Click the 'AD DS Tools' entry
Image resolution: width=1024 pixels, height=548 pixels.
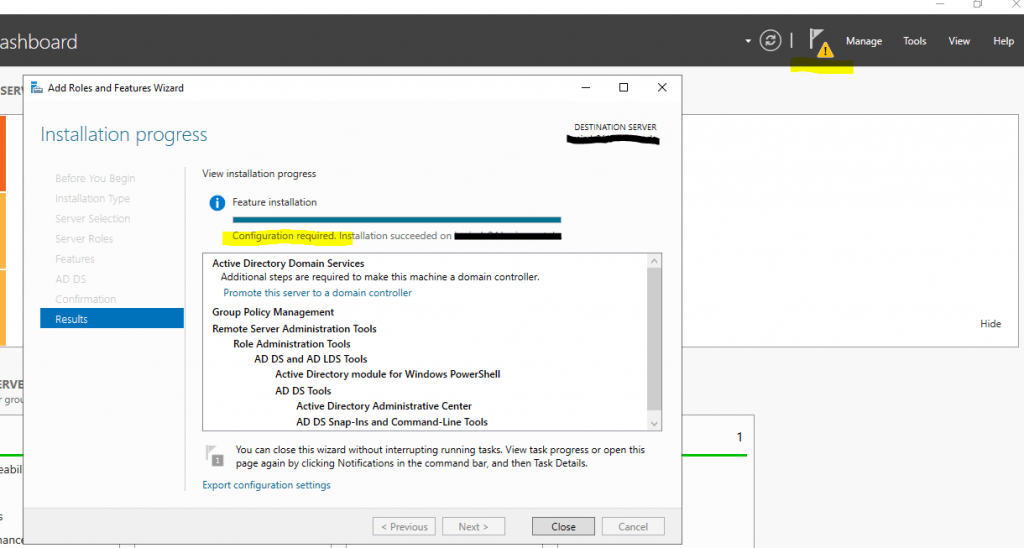[x=302, y=391]
